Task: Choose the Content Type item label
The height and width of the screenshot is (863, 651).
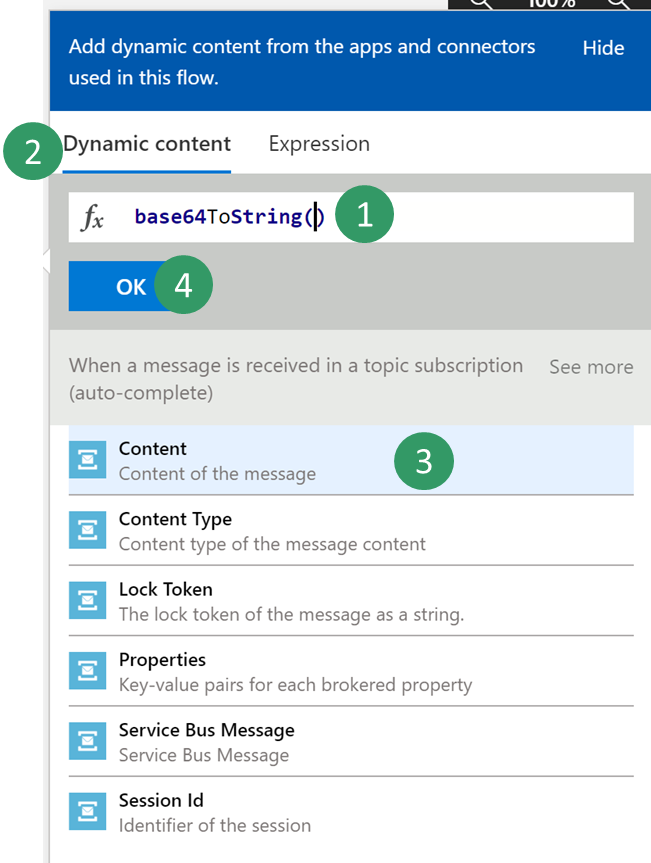Action: tap(175, 519)
